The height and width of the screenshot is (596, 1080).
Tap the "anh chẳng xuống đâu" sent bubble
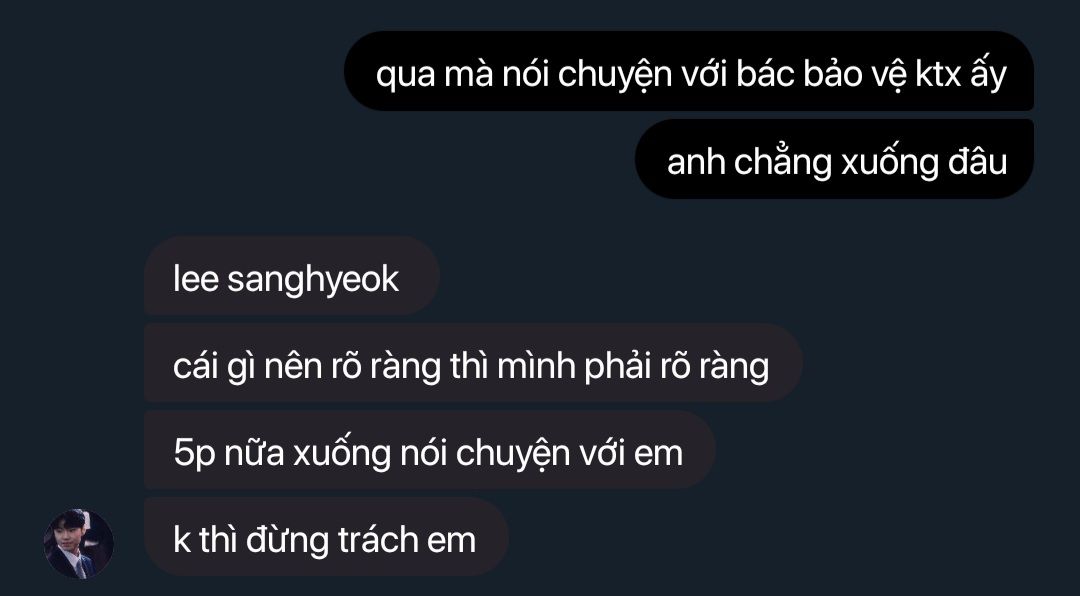[834, 159]
